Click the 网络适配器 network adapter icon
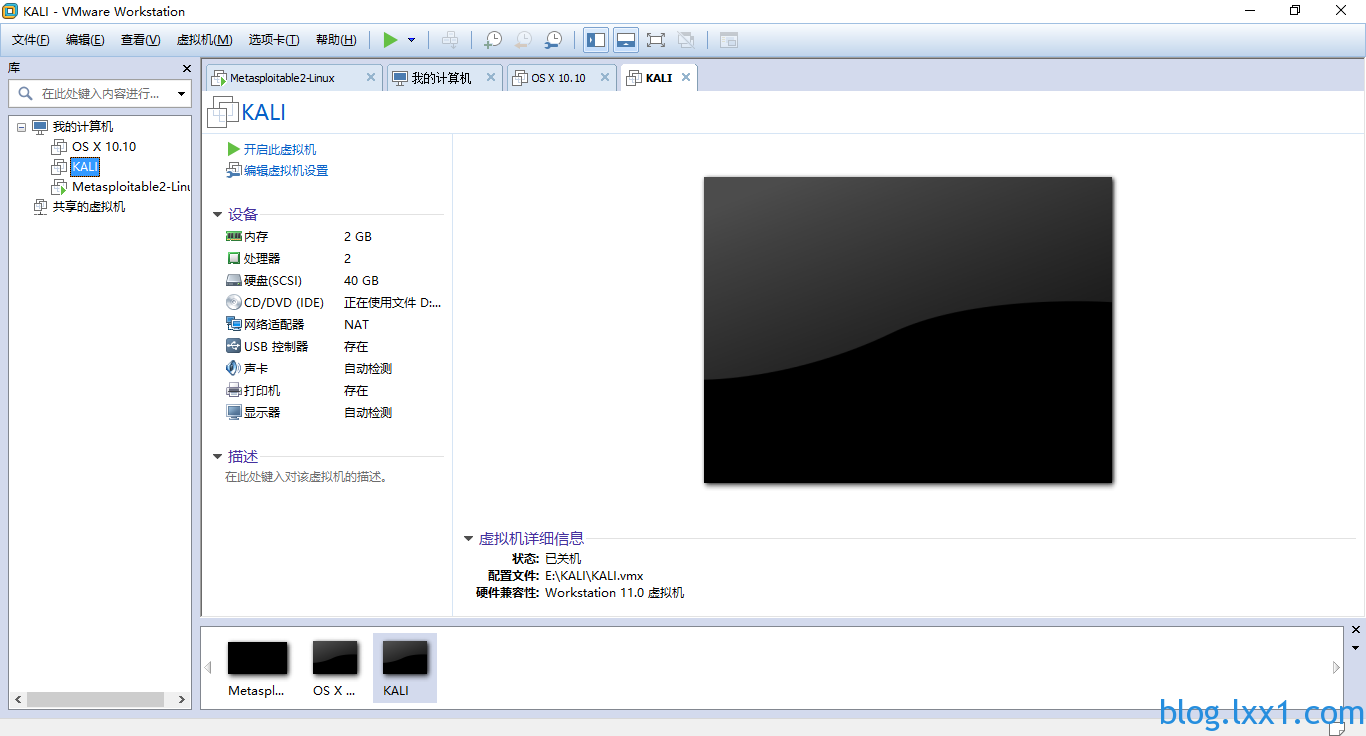 tap(234, 325)
